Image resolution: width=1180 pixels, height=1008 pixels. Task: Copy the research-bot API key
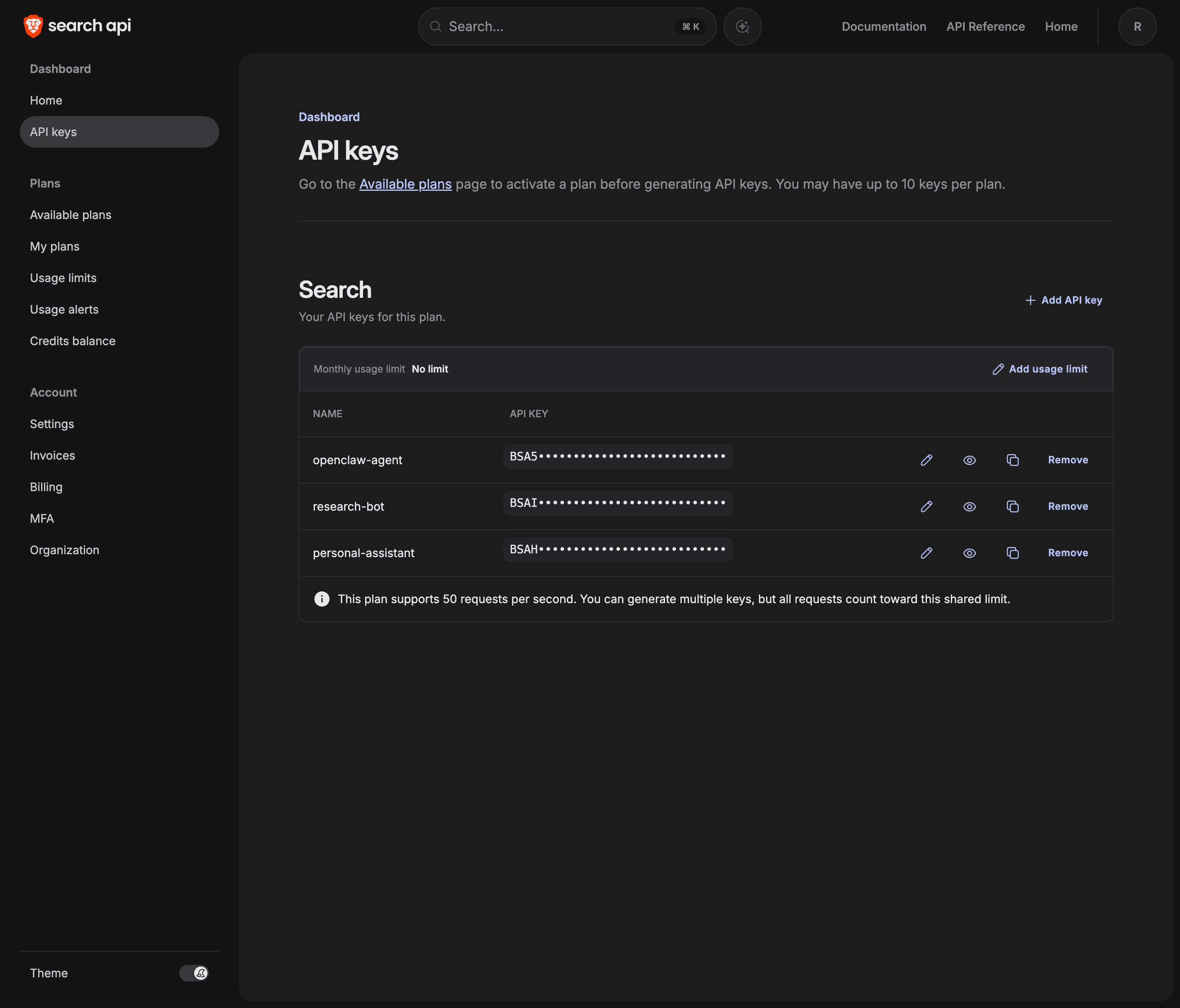pyautogui.click(x=1012, y=507)
